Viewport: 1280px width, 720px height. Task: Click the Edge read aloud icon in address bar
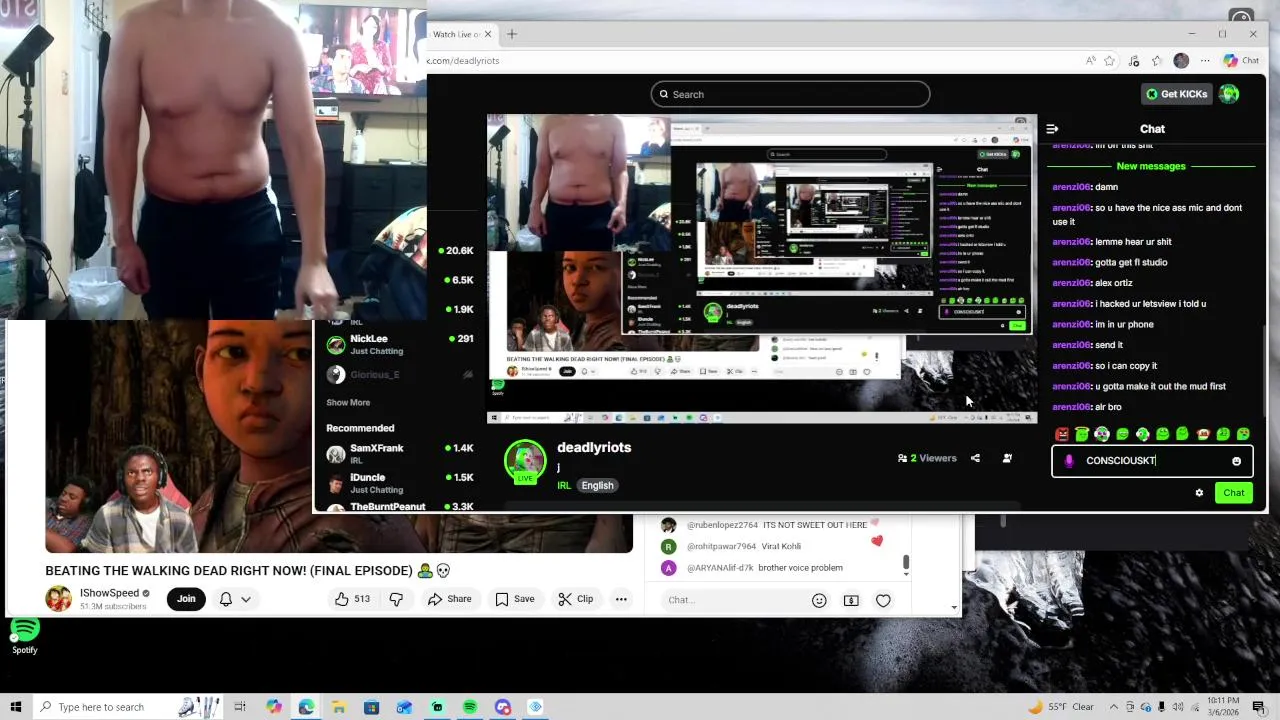coord(1091,61)
